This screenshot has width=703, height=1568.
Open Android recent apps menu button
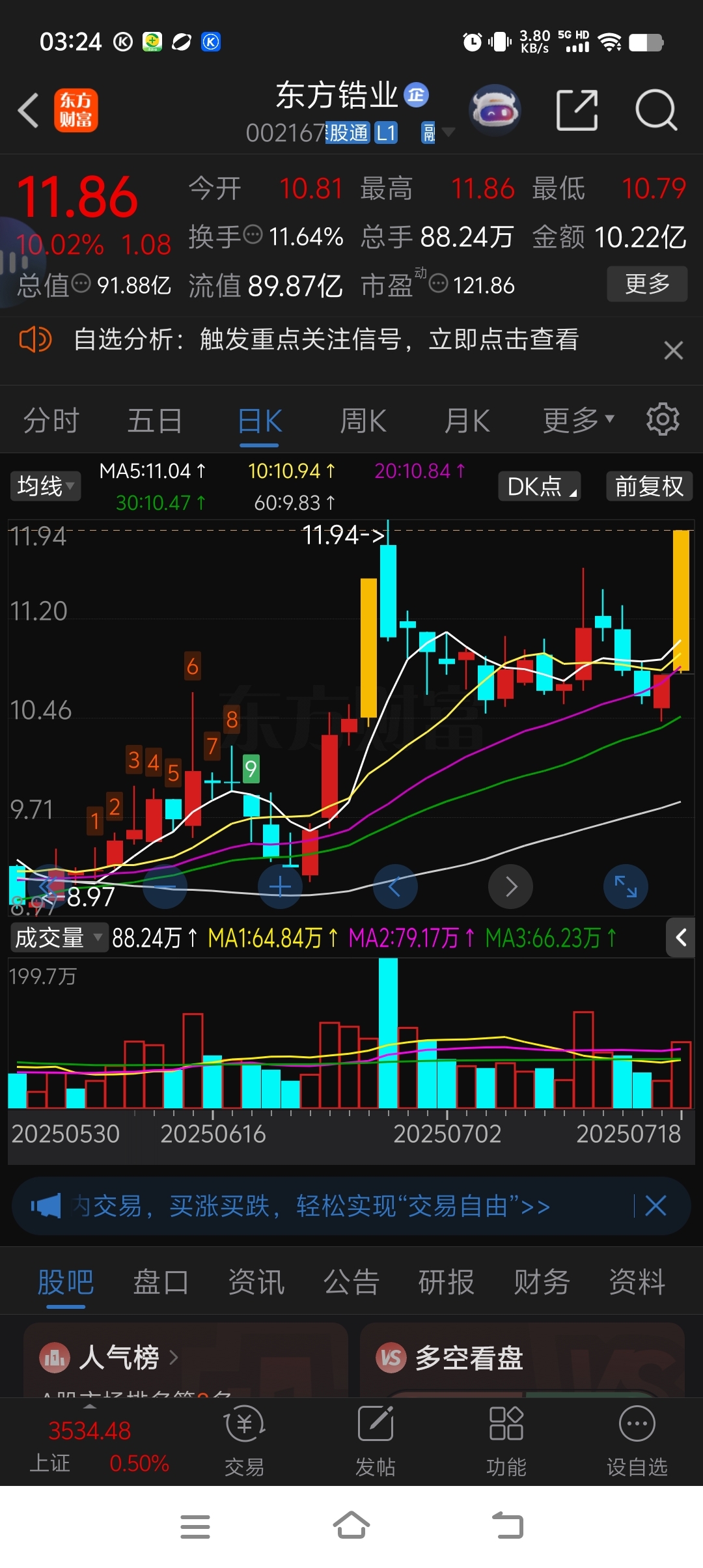(x=195, y=1526)
